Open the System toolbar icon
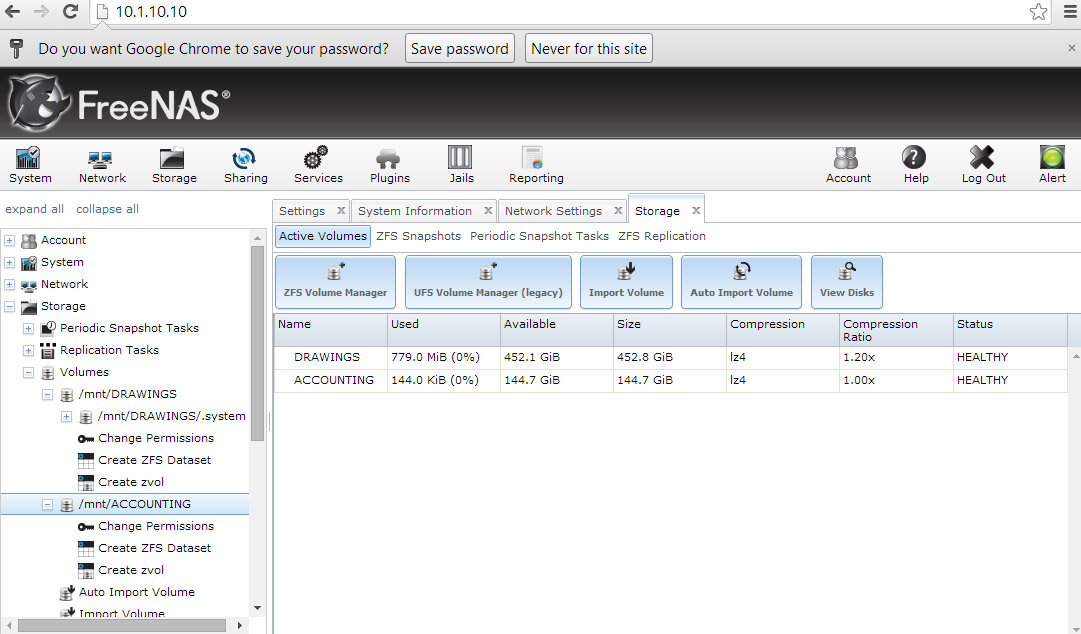 30,165
